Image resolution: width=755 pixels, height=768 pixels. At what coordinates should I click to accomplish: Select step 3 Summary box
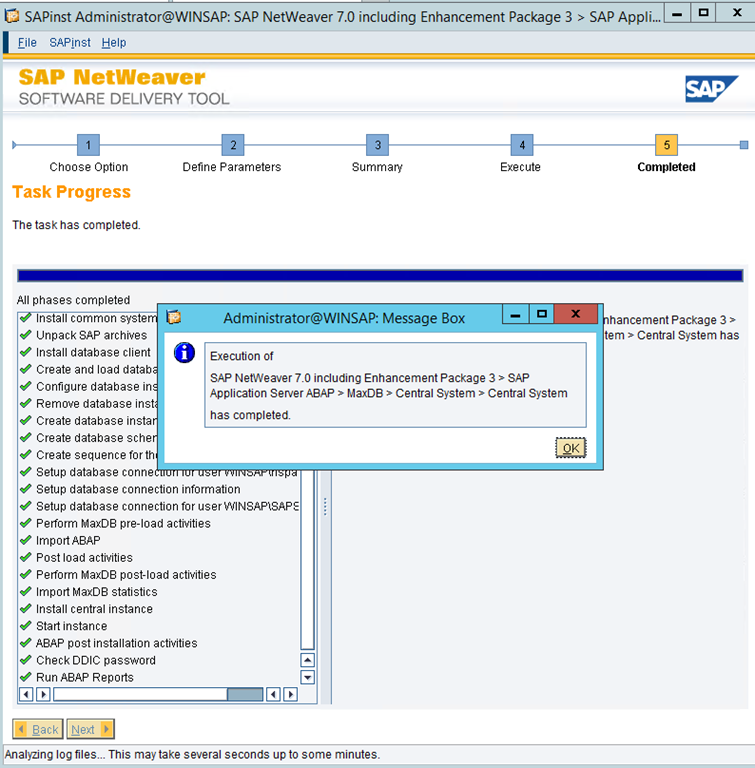377,145
